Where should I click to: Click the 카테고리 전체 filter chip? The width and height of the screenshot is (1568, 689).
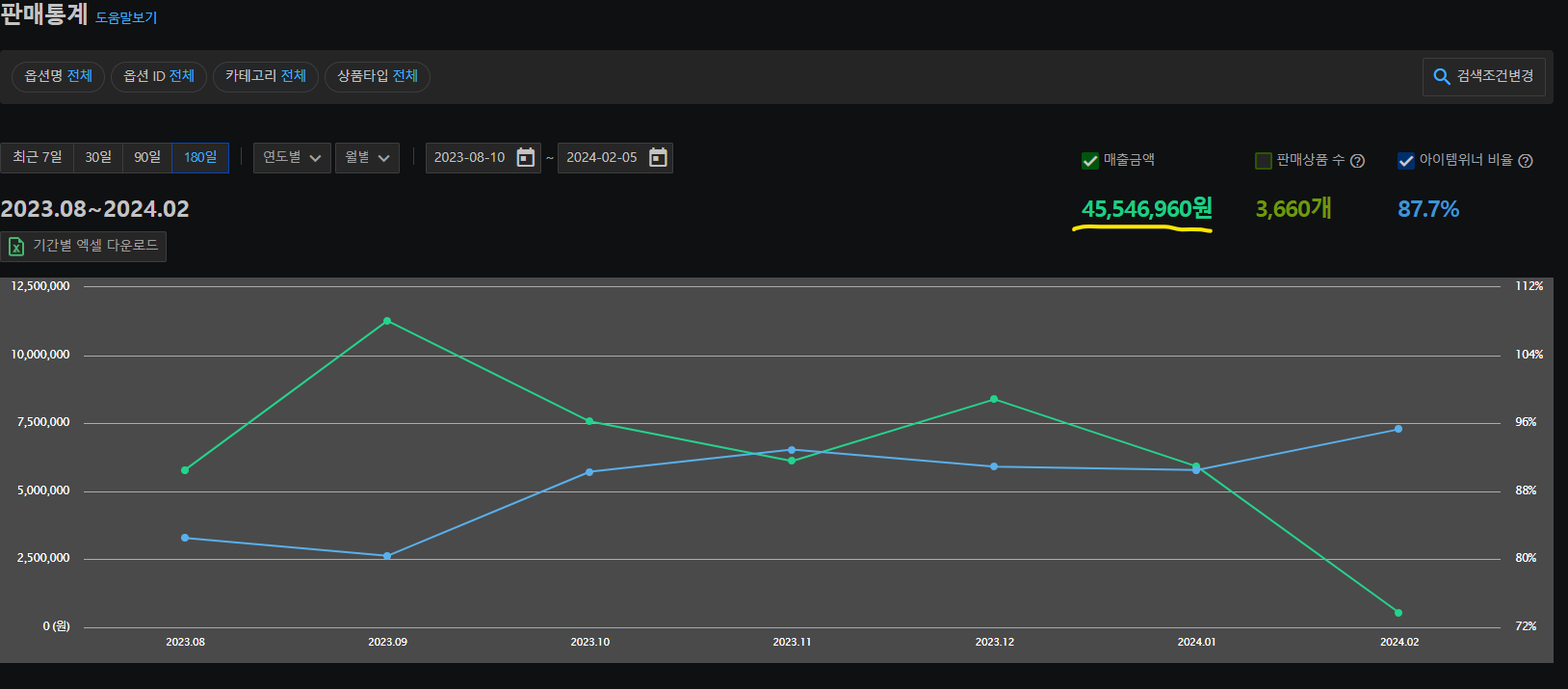pyautogui.click(x=266, y=76)
